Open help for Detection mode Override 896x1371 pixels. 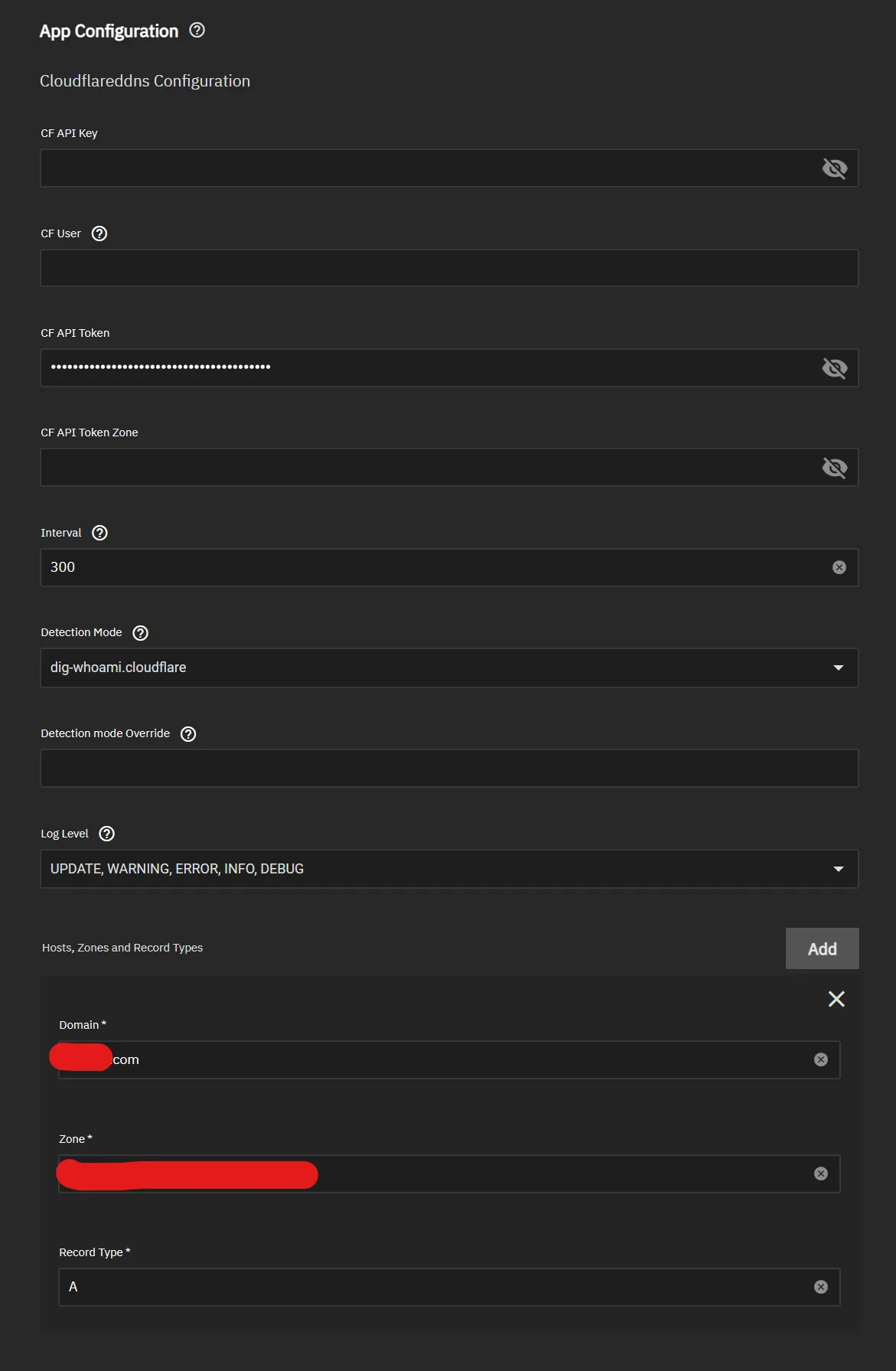[187, 733]
